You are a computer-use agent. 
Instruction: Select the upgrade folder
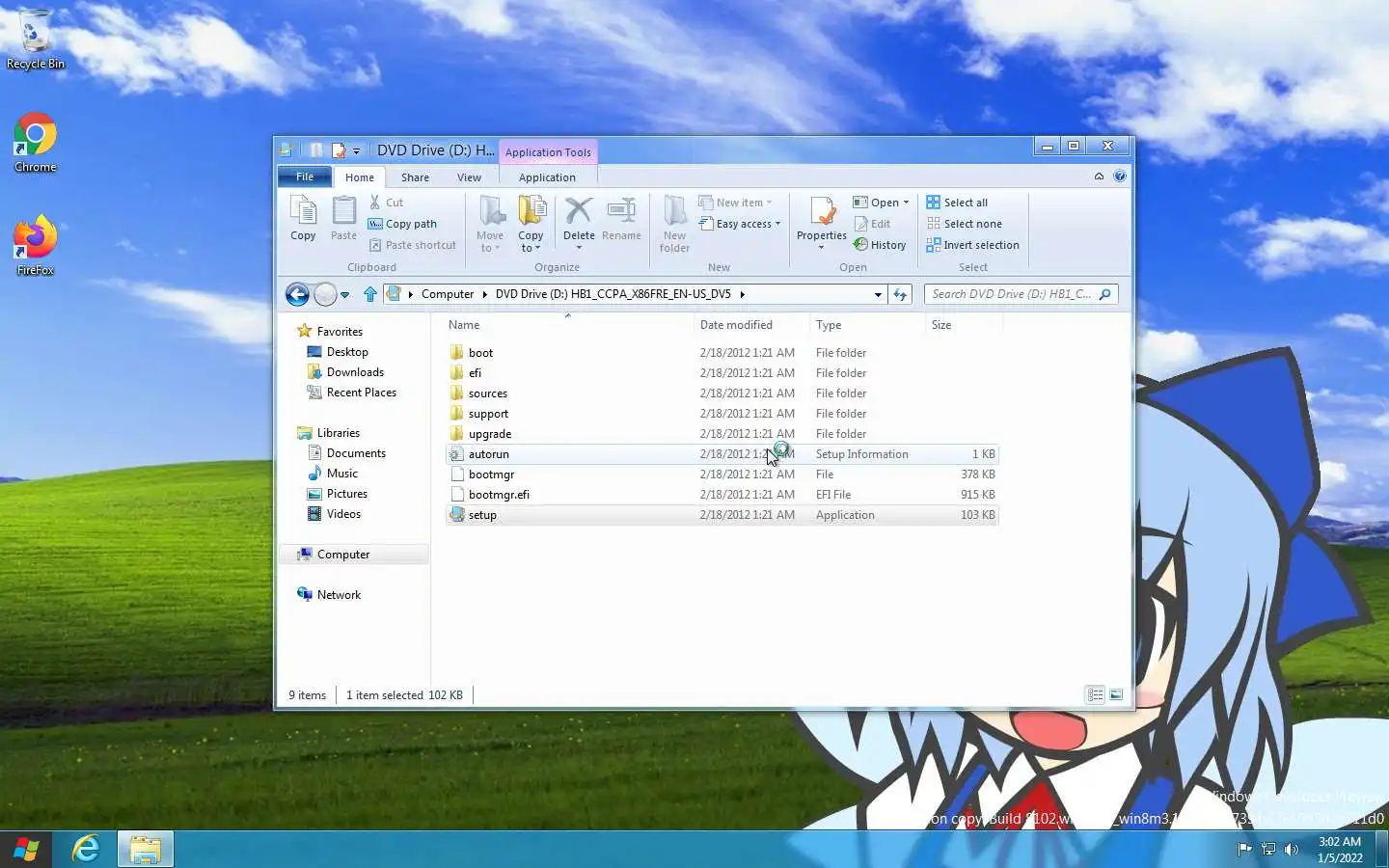(x=722, y=434)
